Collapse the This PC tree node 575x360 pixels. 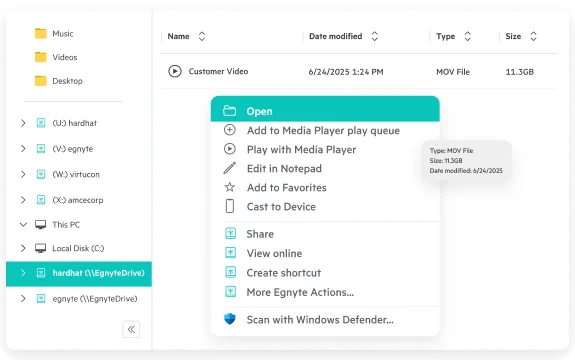pyautogui.click(x=23, y=224)
